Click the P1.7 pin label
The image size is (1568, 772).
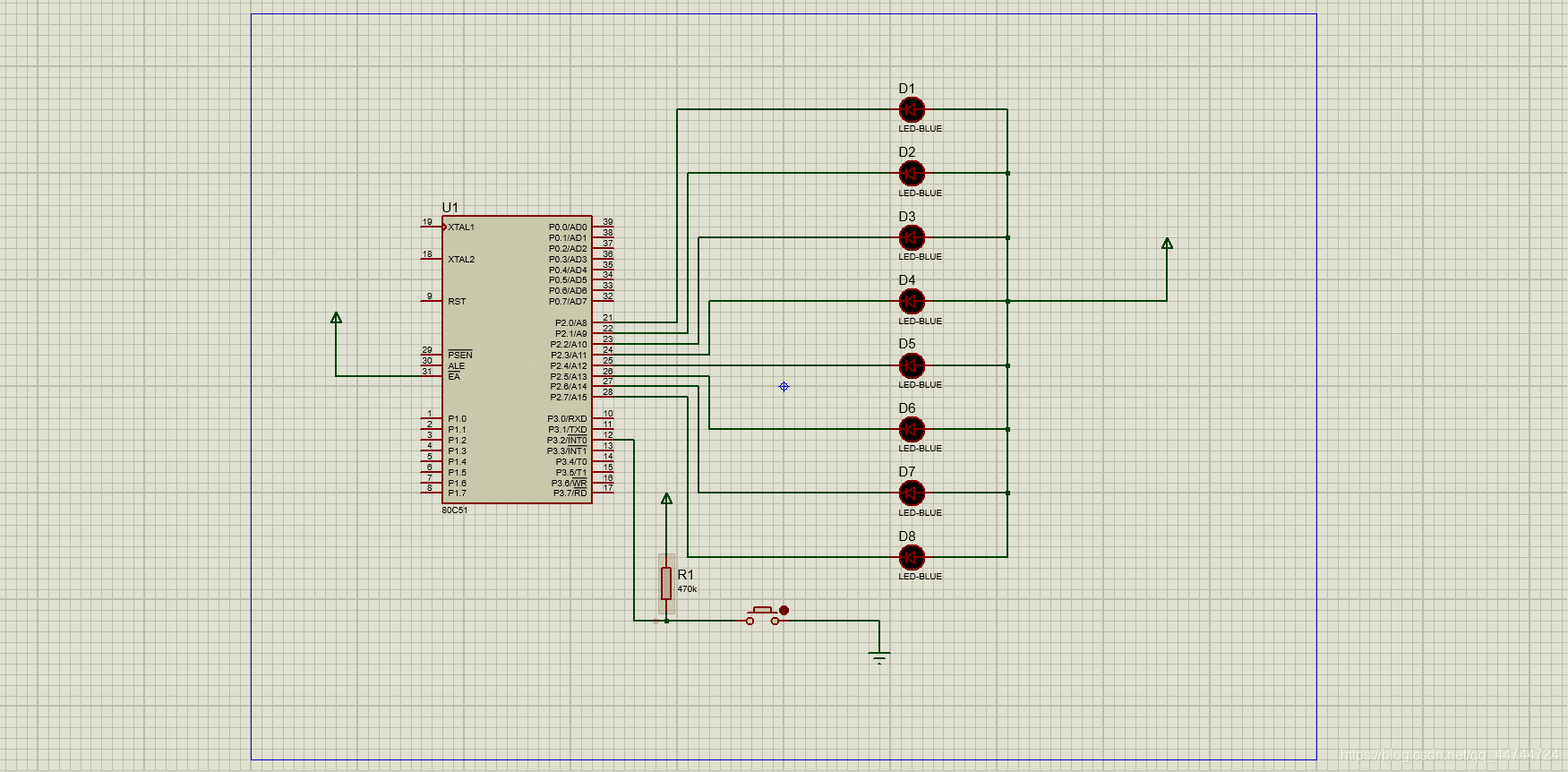coord(458,493)
